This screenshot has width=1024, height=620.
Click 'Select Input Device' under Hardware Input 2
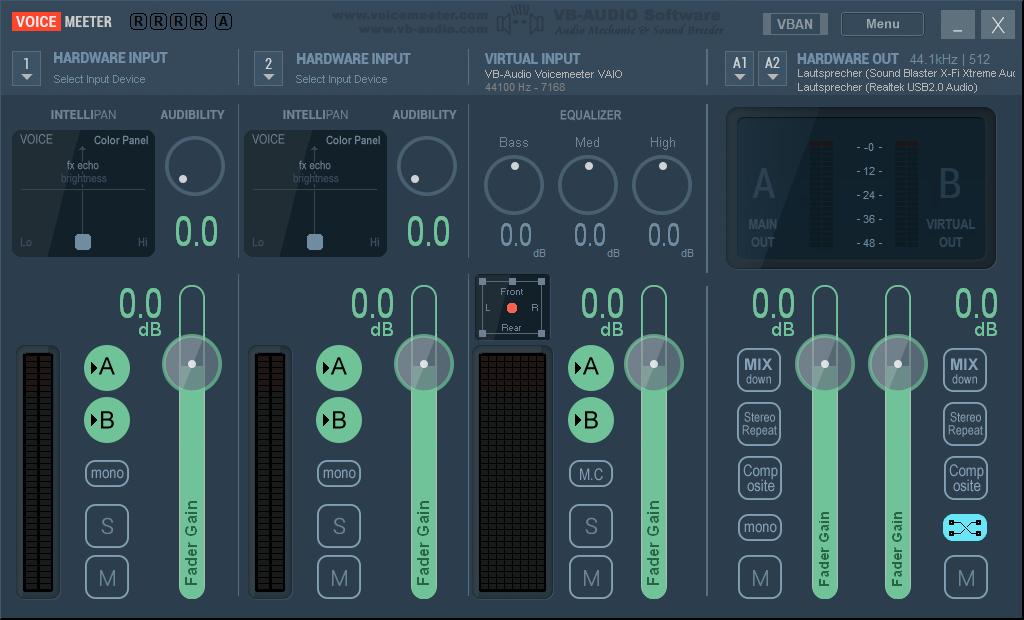[341, 79]
